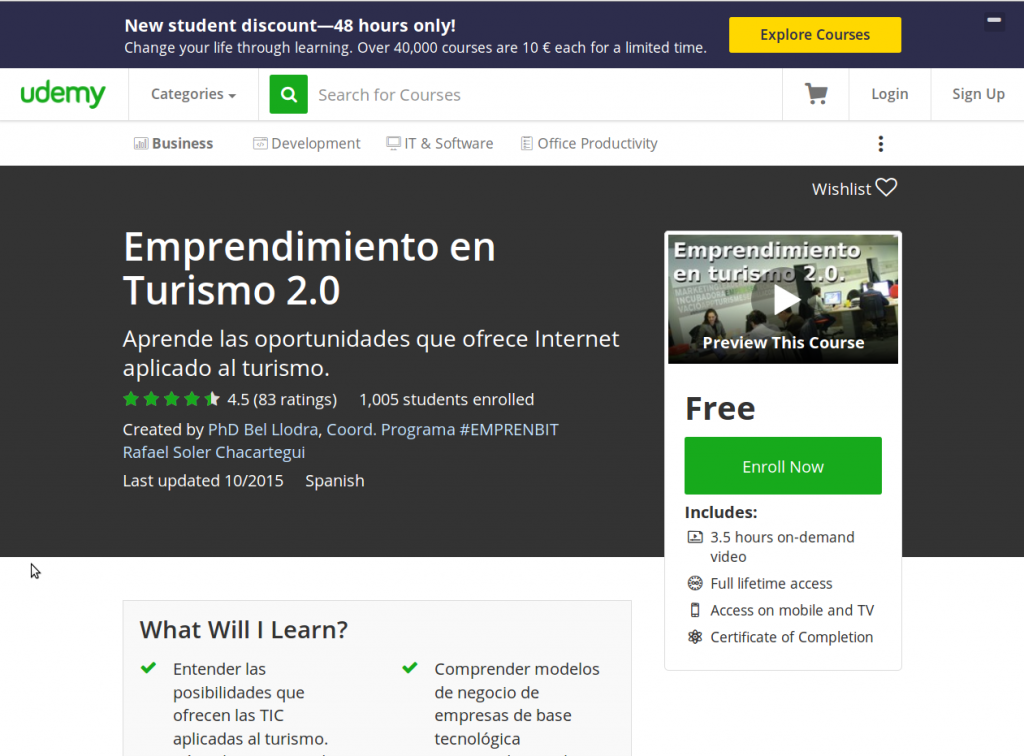Screen dimensions: 1024x756
Task: Open the IT & Software category
Action: coord(440,144)
